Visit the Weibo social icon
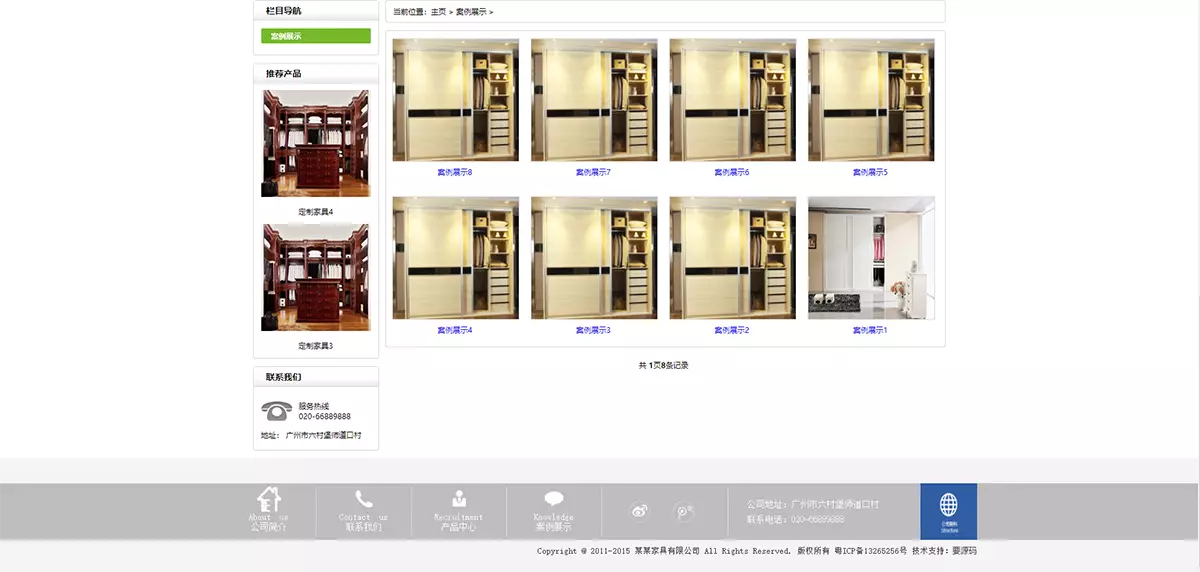Viewport: 1200px width, 572px height. (640, 511)
